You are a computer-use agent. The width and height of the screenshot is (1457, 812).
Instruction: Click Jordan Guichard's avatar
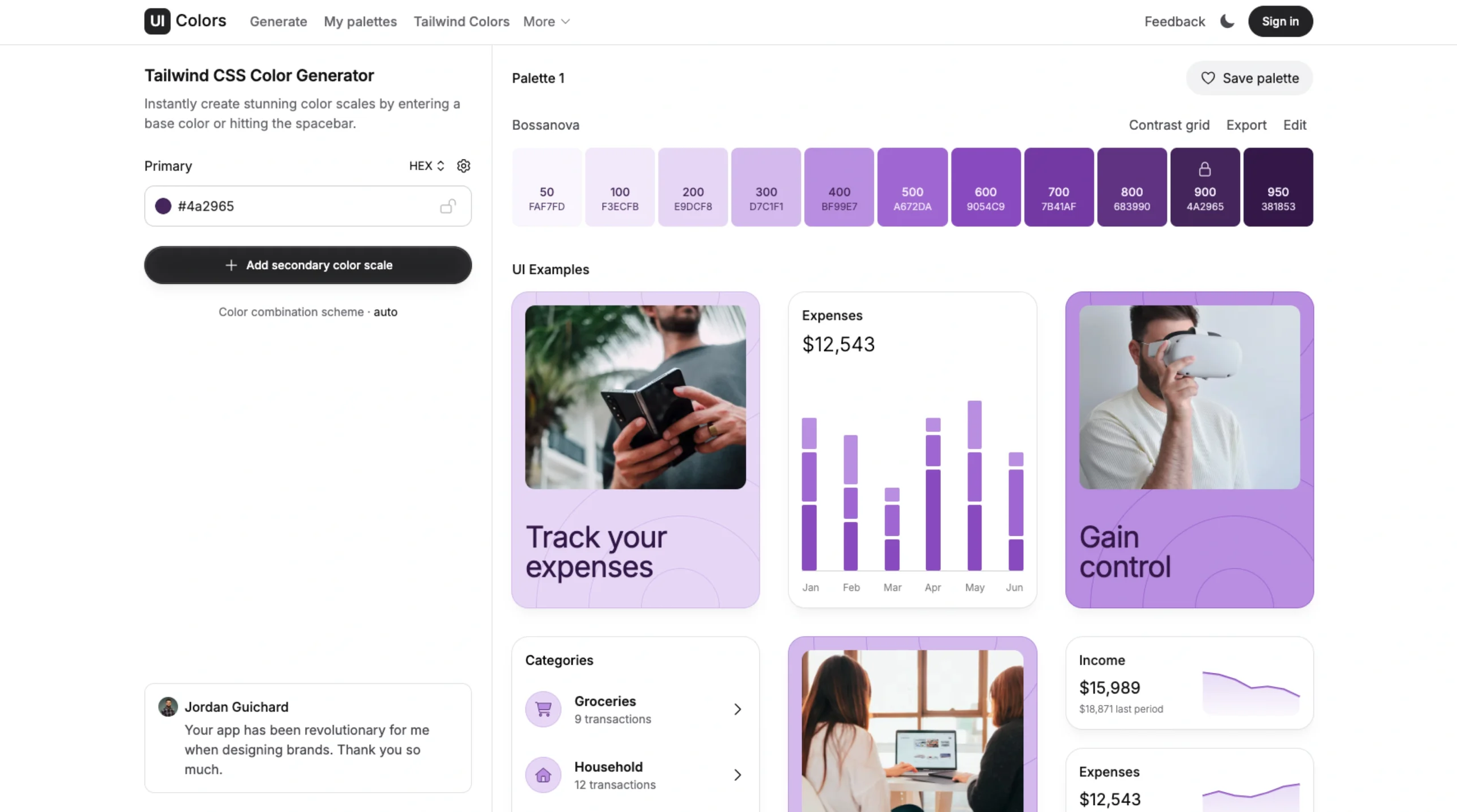tap(168, 707)
